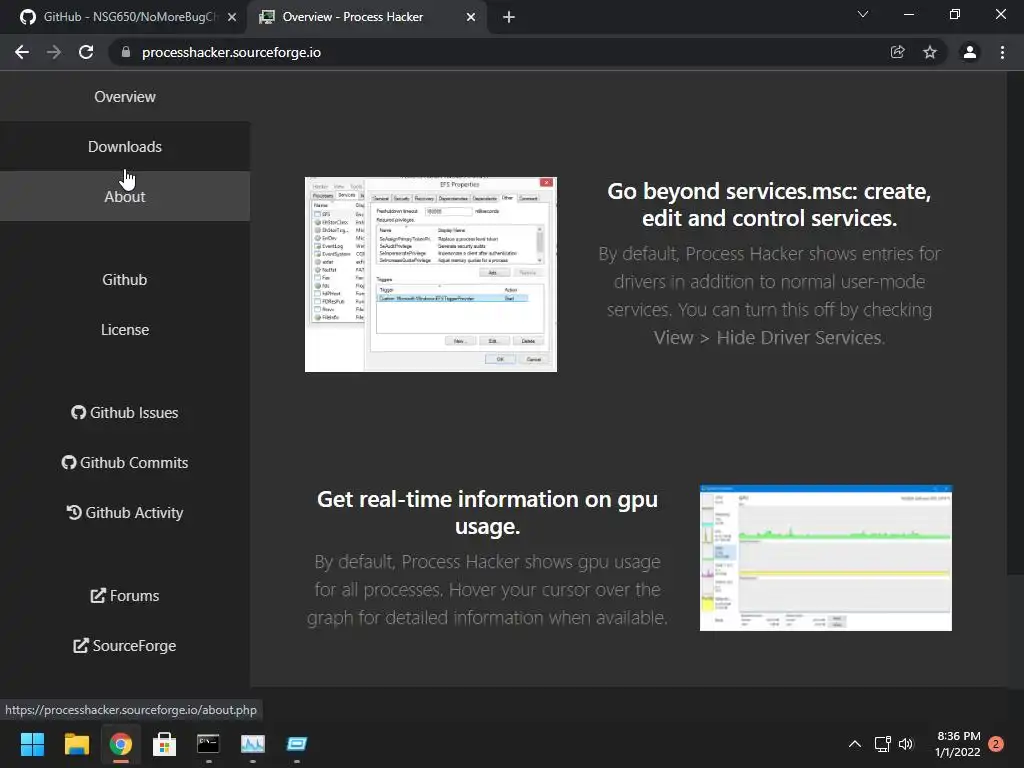The image size is (1024, 768).
Task: View site security lock info
Action: [126, 52]
